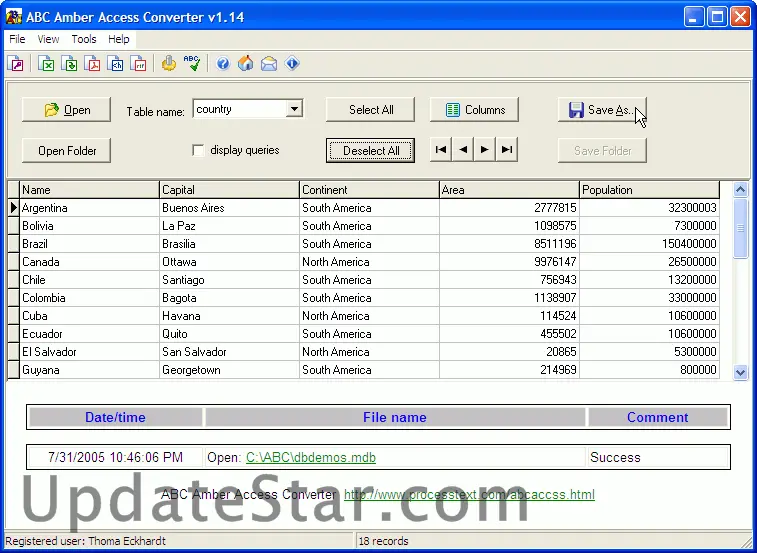Open the View menu
This screenshot has width=757, height=553.
tap(48, 39)
